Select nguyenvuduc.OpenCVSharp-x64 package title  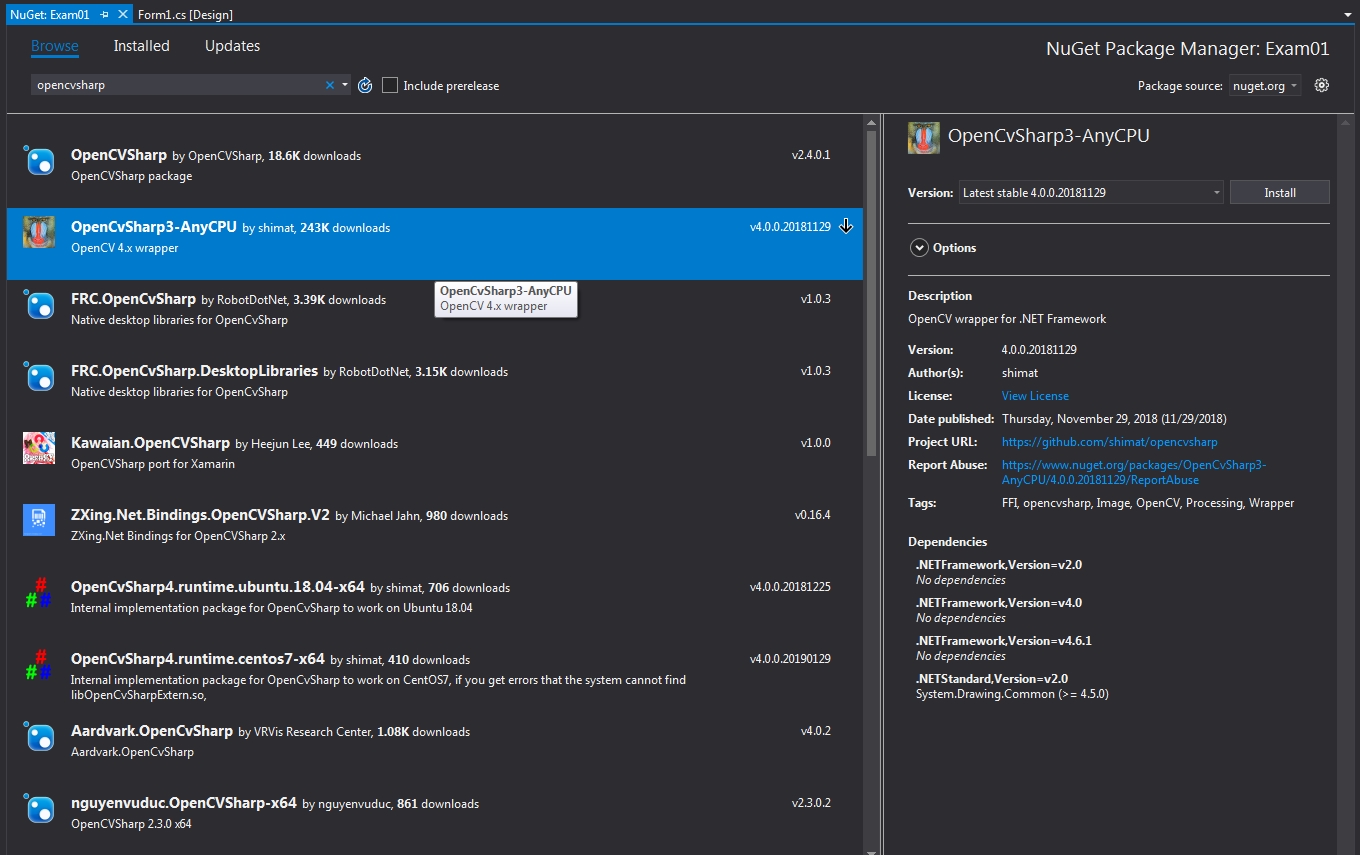(184, 803)
